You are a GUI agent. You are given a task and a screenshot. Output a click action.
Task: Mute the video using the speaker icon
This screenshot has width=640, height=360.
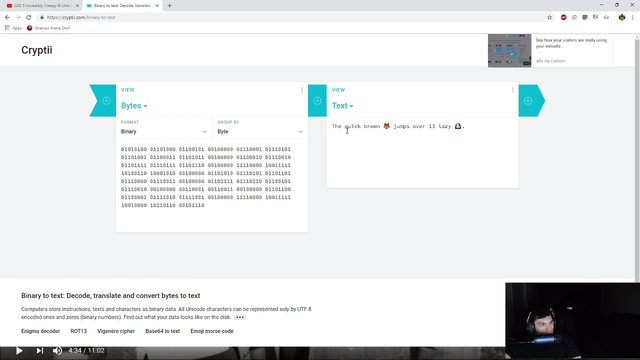coord(58,351)
